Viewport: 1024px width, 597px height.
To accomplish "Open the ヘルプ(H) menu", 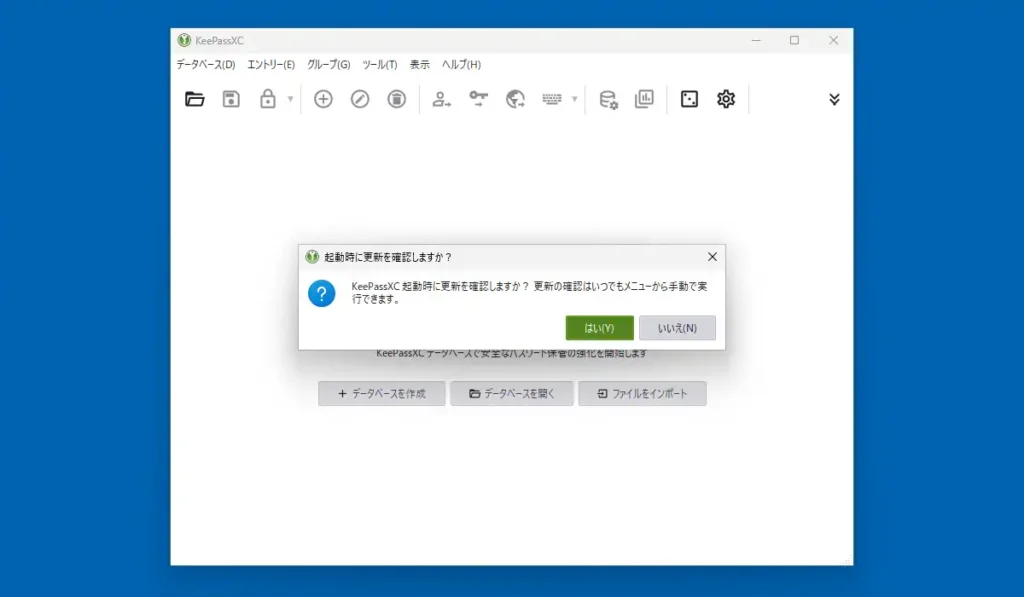I will (x=461, y=65).
